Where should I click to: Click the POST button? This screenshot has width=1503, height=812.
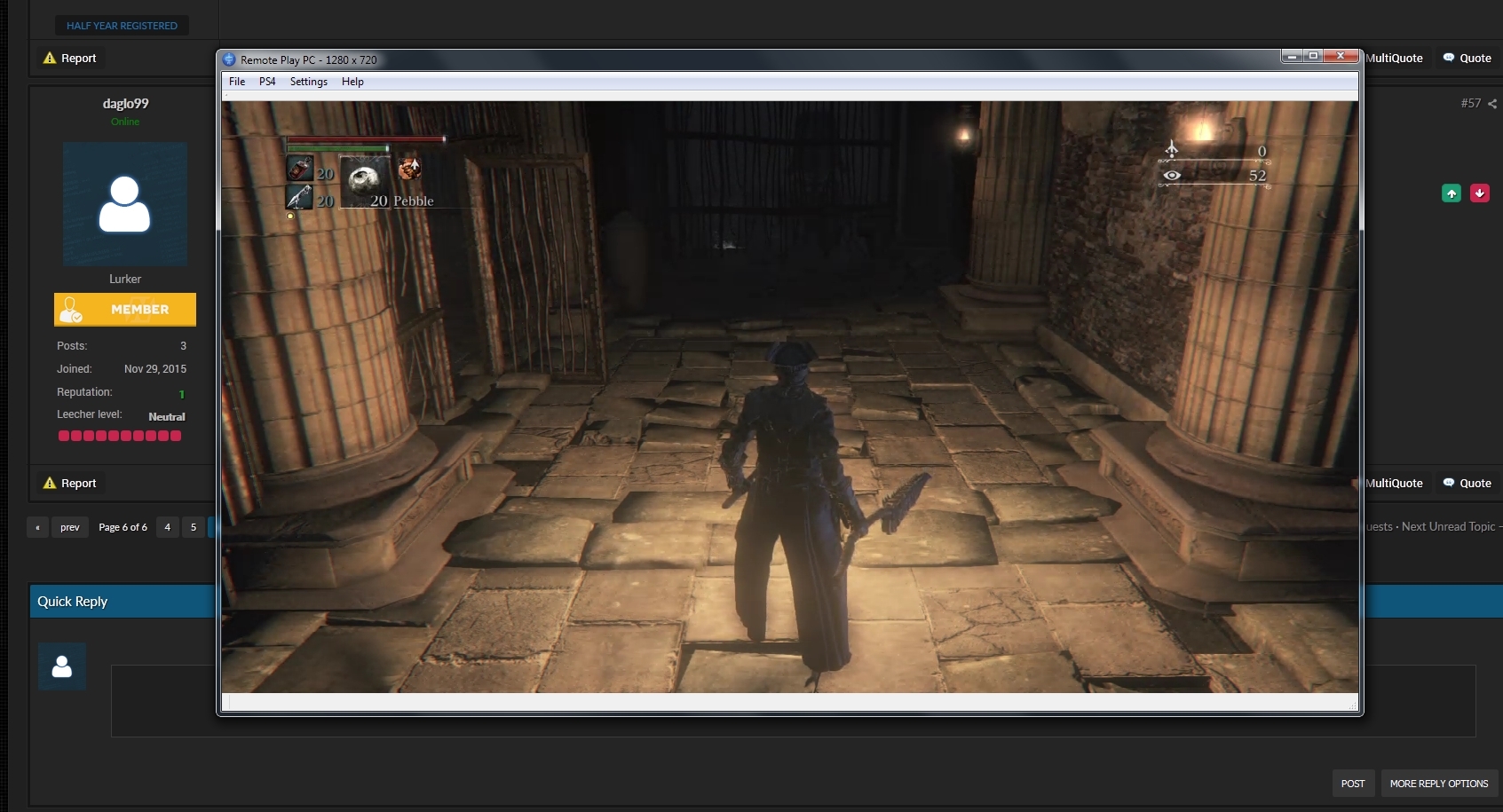(1353, 784)
